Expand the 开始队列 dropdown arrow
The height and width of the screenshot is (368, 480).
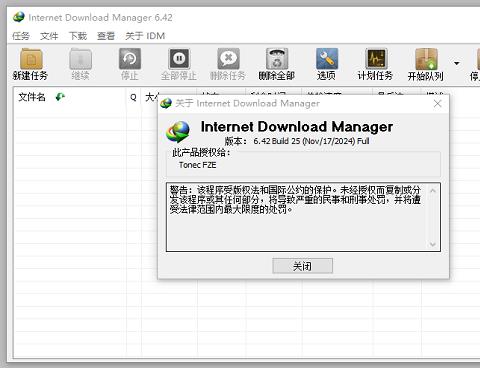pyautogui.click(x=457, y=63)
